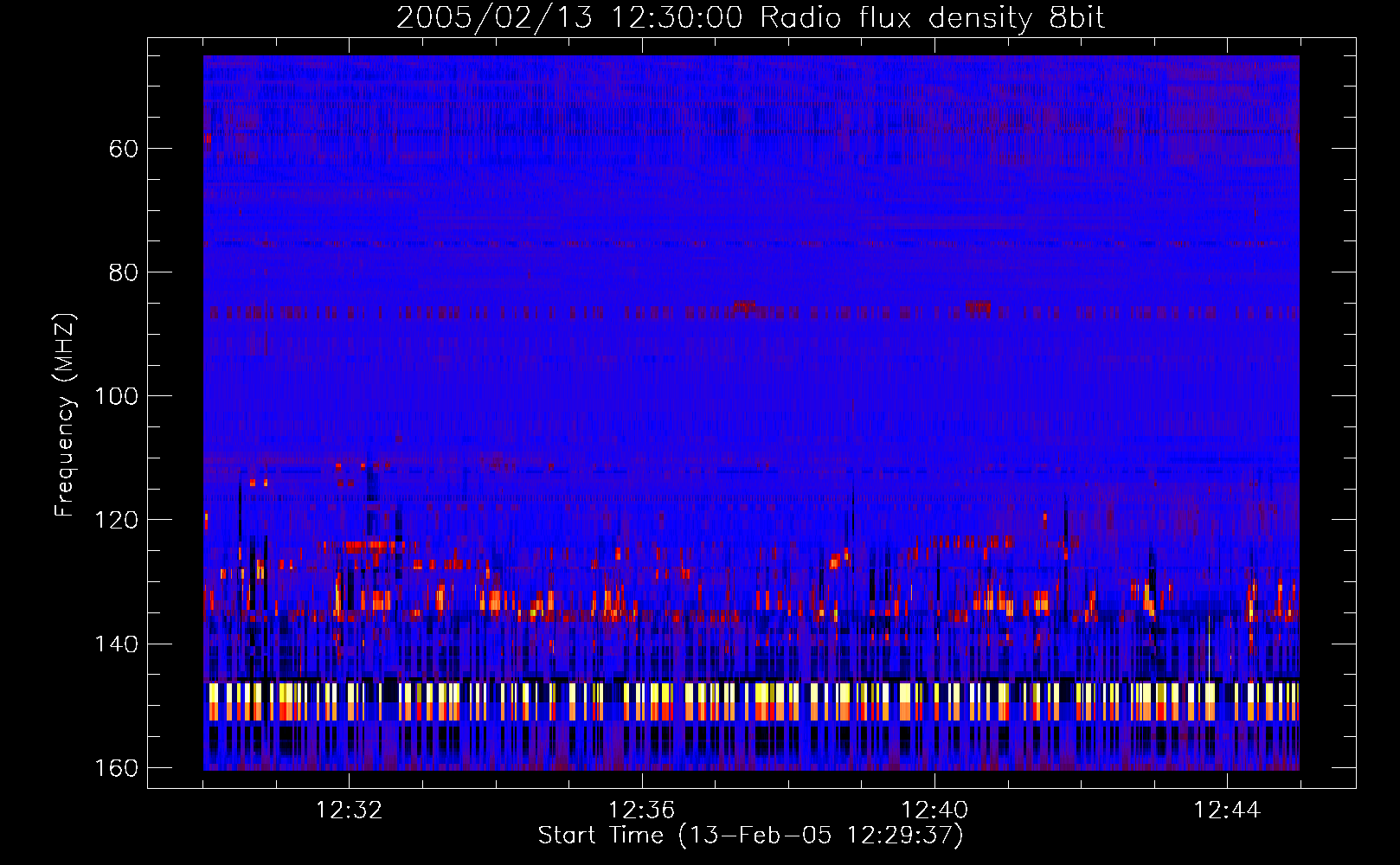Click the 140 frequency tick label
The width and height of the screenshot is (1400, 865).
click(116, 644)
